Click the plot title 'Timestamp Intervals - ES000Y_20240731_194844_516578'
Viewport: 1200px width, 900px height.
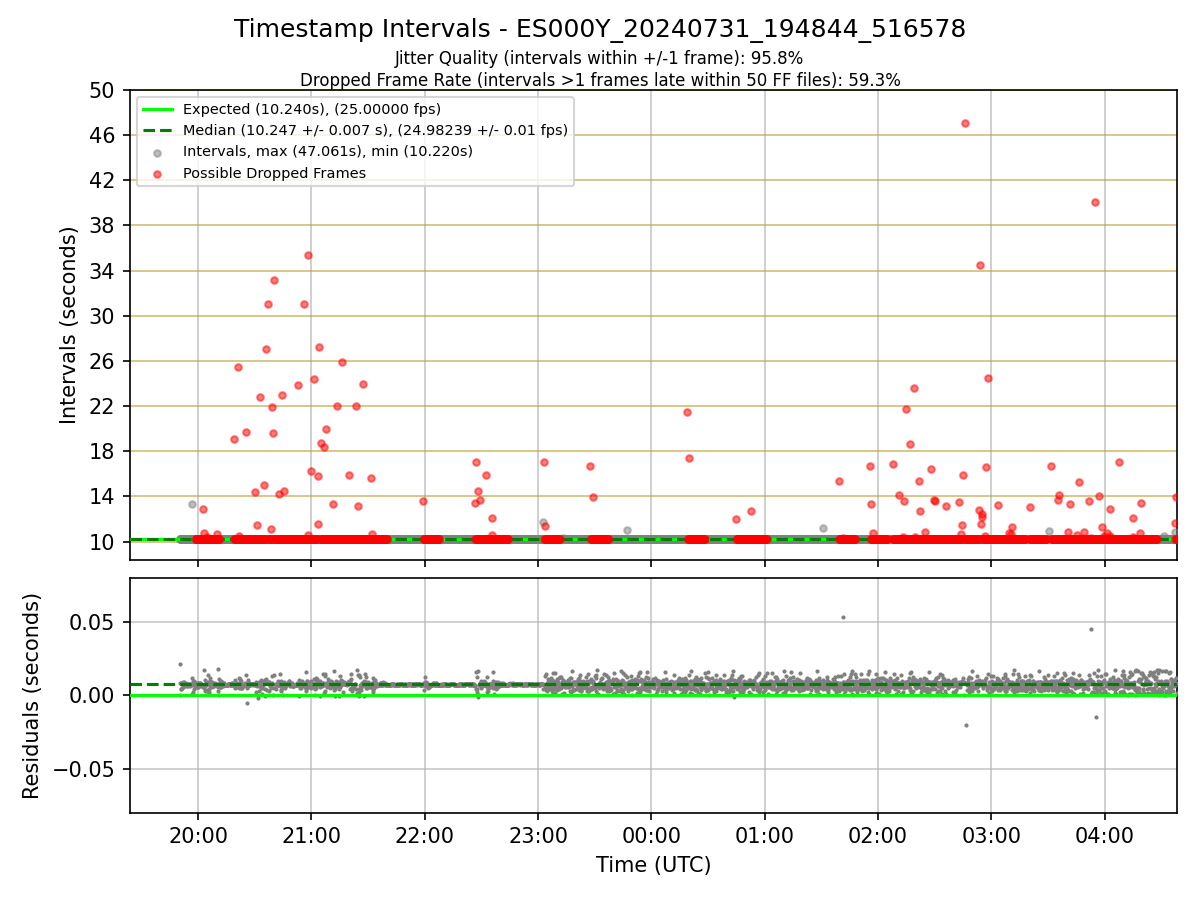tap(600, 29)
